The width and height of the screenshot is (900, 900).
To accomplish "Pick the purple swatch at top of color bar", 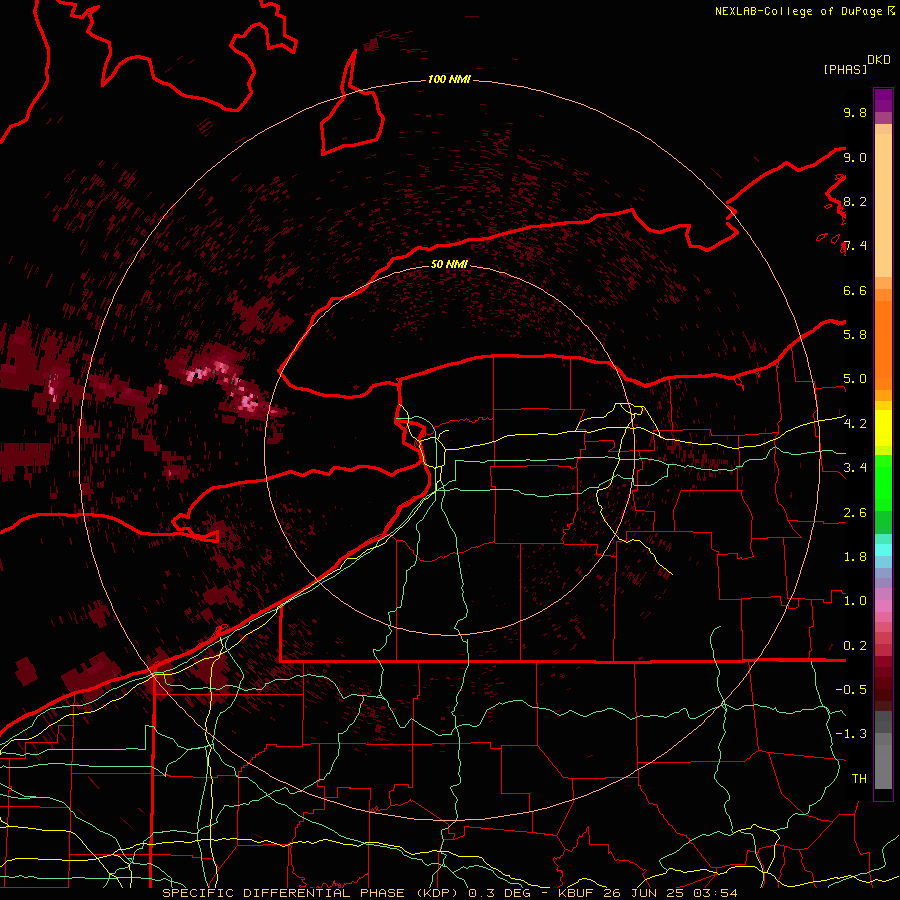I will click(x=883, y=100).
